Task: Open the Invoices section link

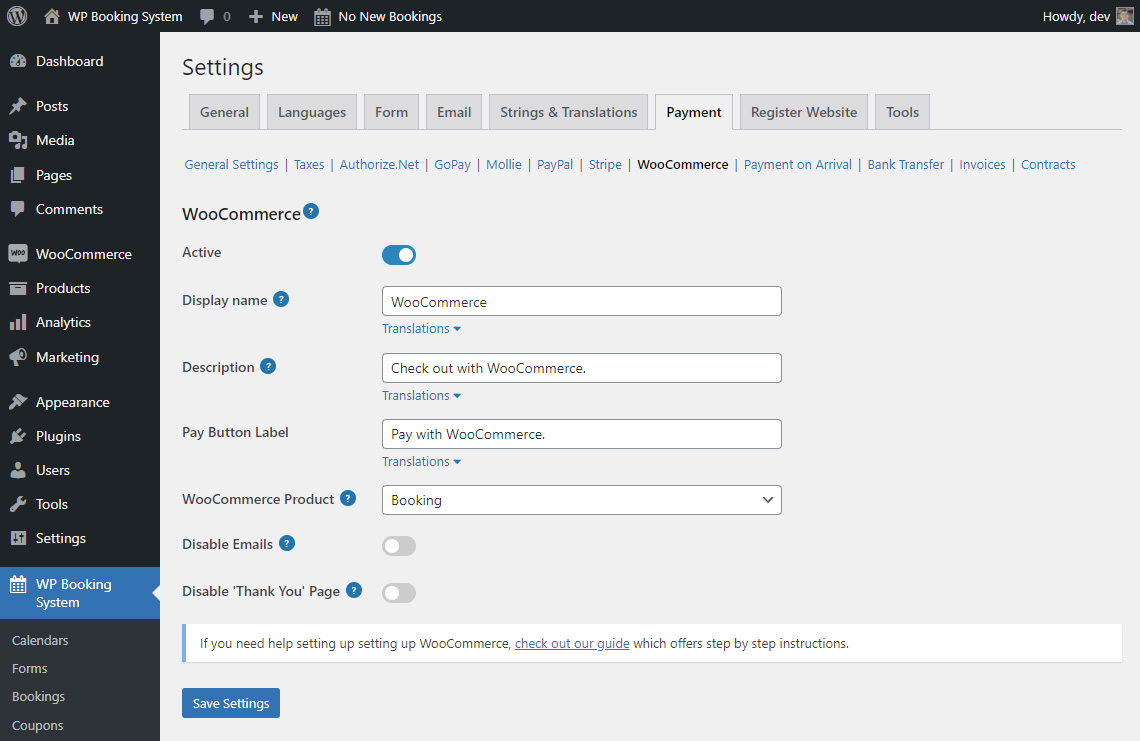Action: pyautogui.click(x=982, y=164)
